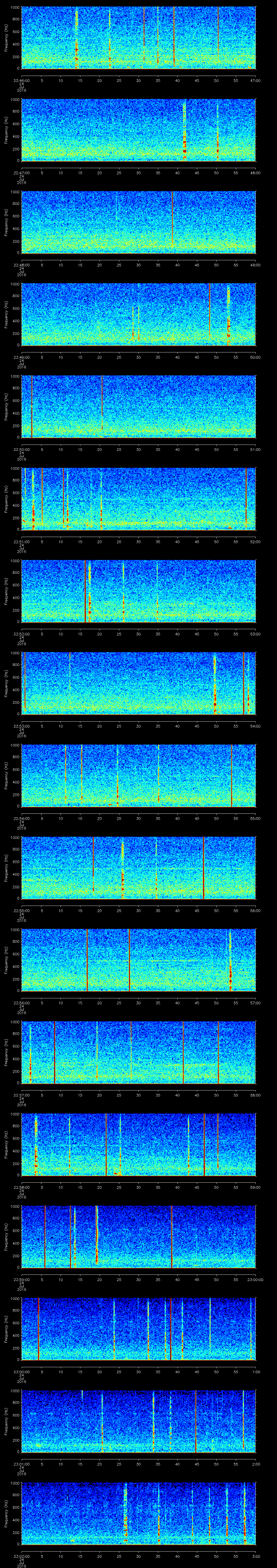Click the '22:59:00' start time label
This screenshot has height=1568, width=277.
pyautogui.click(x=21, y=1279)
